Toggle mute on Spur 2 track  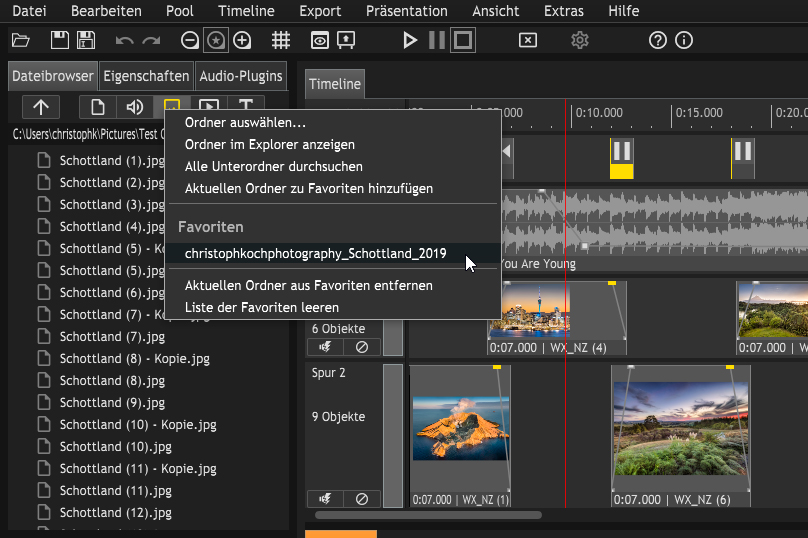(x=325, y=498)
